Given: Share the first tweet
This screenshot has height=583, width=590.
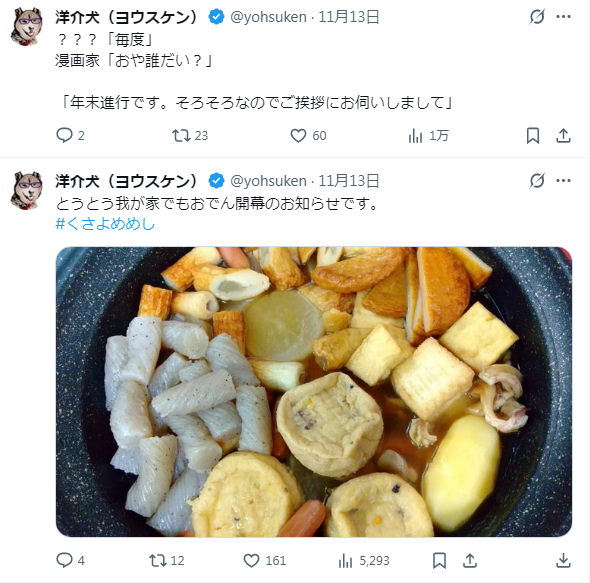Looking at the screenshot, I should click(563, 135).
